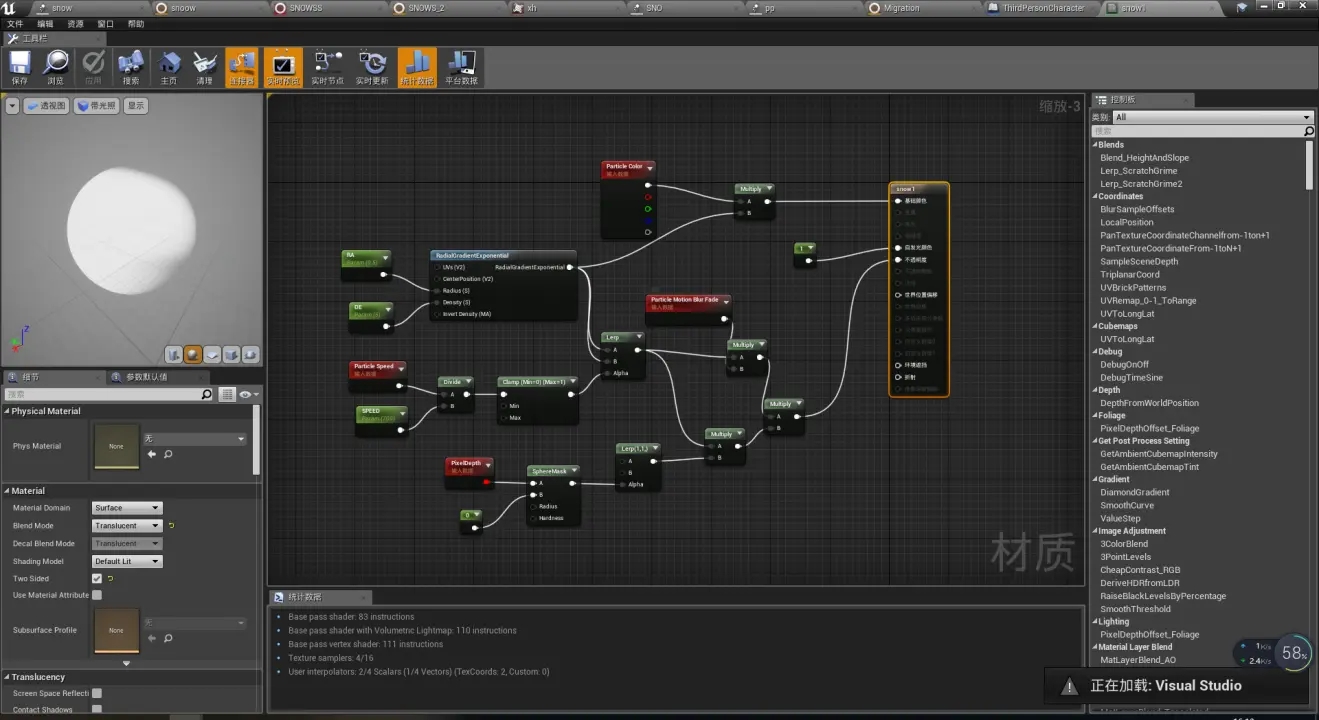This screenshot has height=720, width=1319.
Task: Toggle 统计数据 (Stats) toolbar button
Action: (417, 66)
